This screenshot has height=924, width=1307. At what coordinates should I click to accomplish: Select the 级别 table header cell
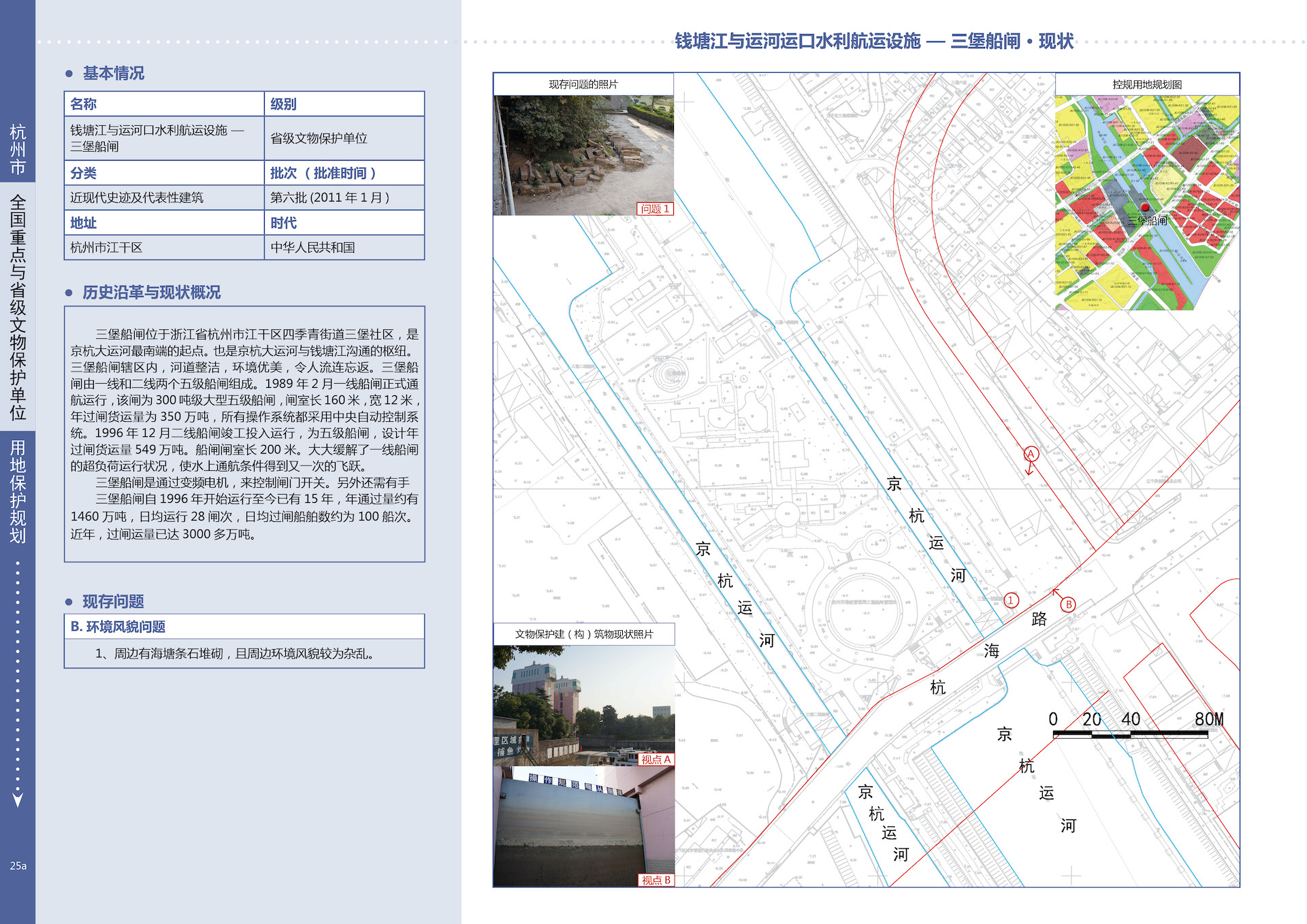click(x=344, y=104)
